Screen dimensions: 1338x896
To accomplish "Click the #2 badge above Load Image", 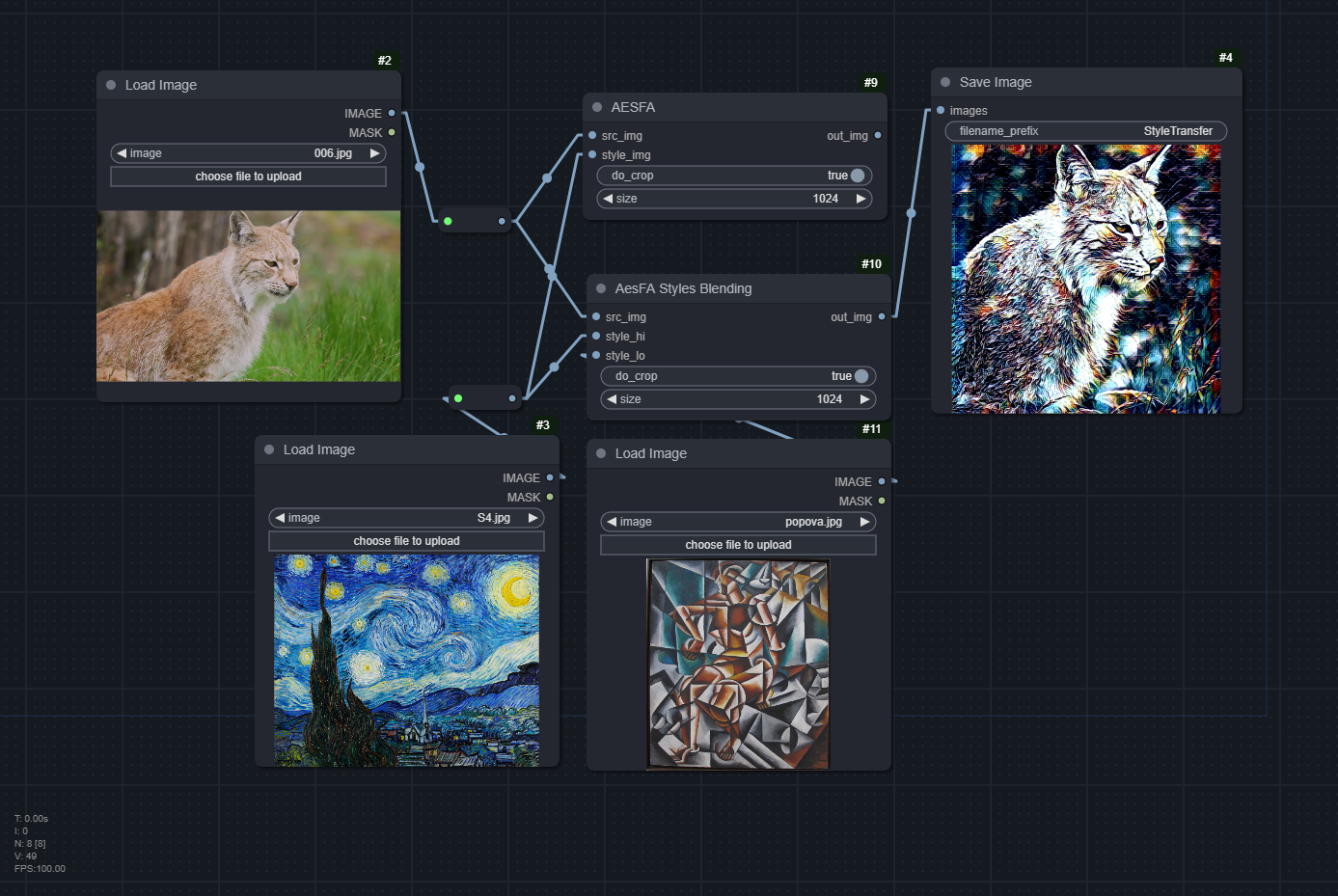I will click(385, 61).
